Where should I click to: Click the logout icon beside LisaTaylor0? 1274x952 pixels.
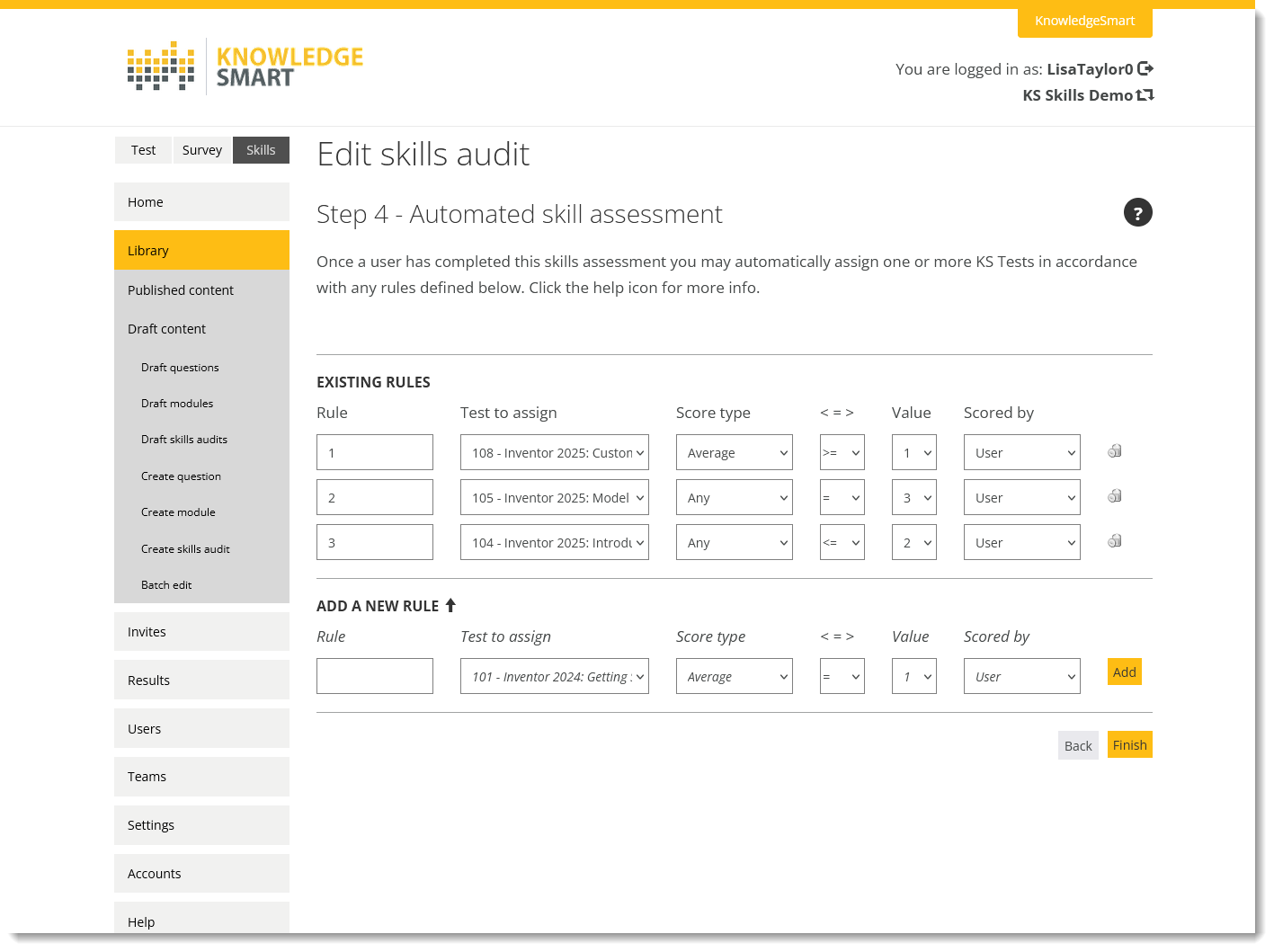[x=1145, y=68]
